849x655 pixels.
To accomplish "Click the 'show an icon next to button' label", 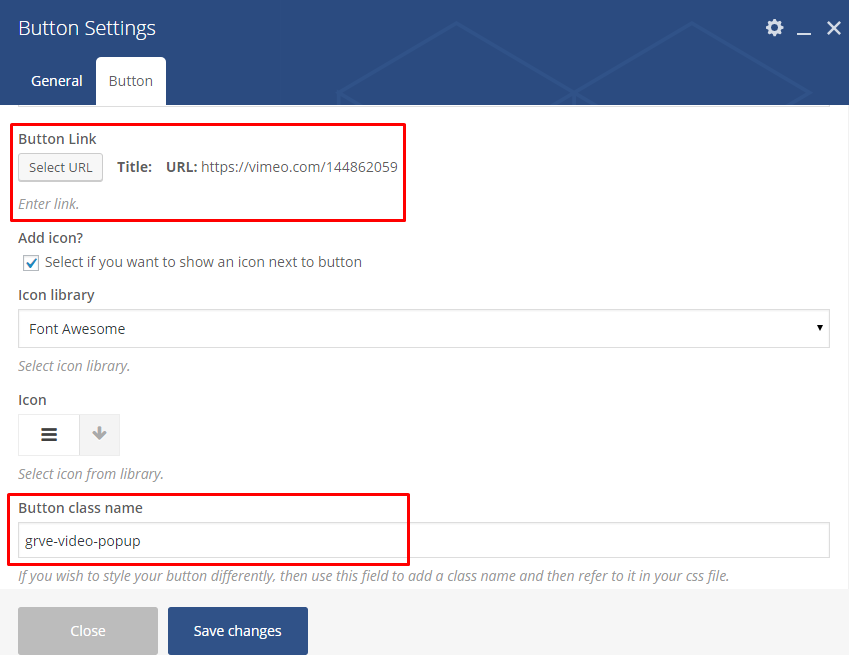I will point(203,262).
